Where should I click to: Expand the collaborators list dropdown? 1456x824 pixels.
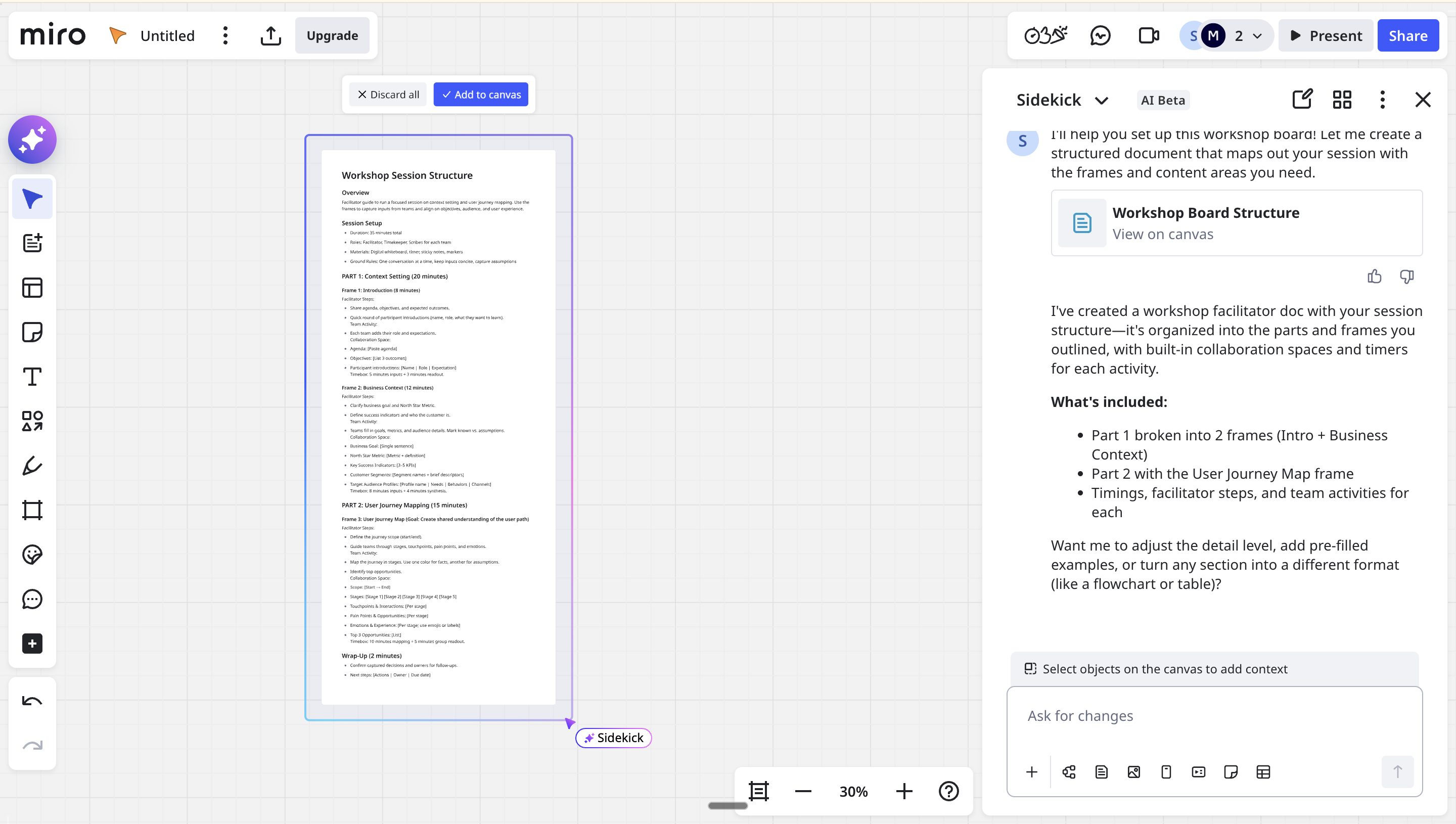(1257, 36)
